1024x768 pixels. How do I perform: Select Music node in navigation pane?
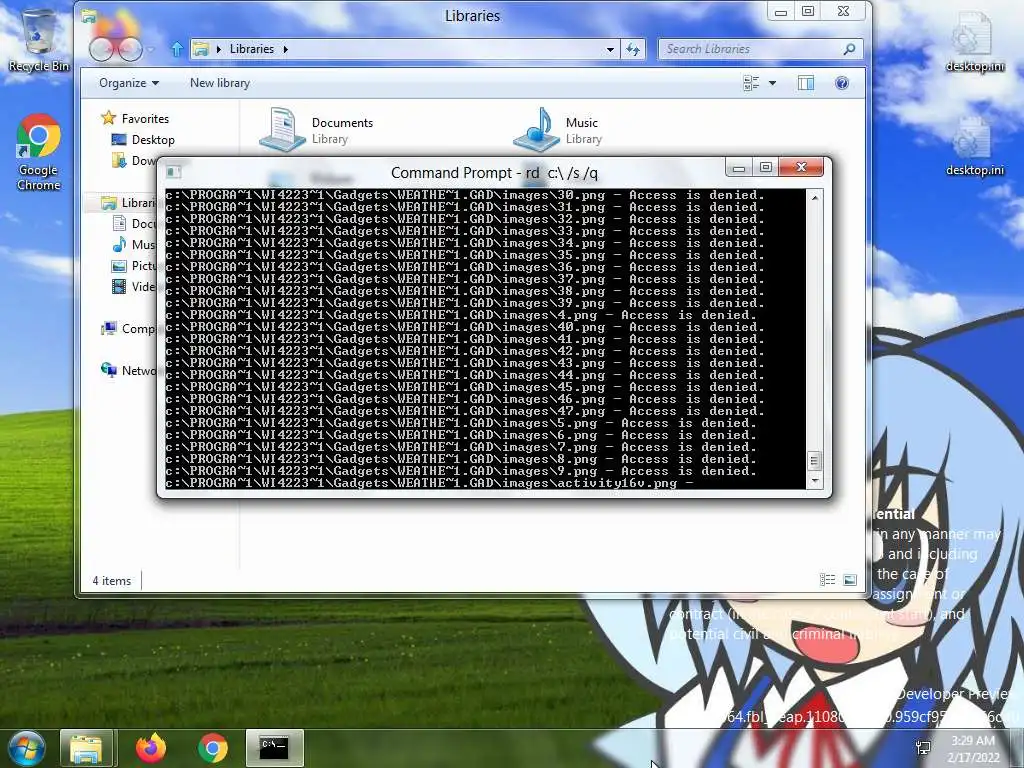pos(135,244)
